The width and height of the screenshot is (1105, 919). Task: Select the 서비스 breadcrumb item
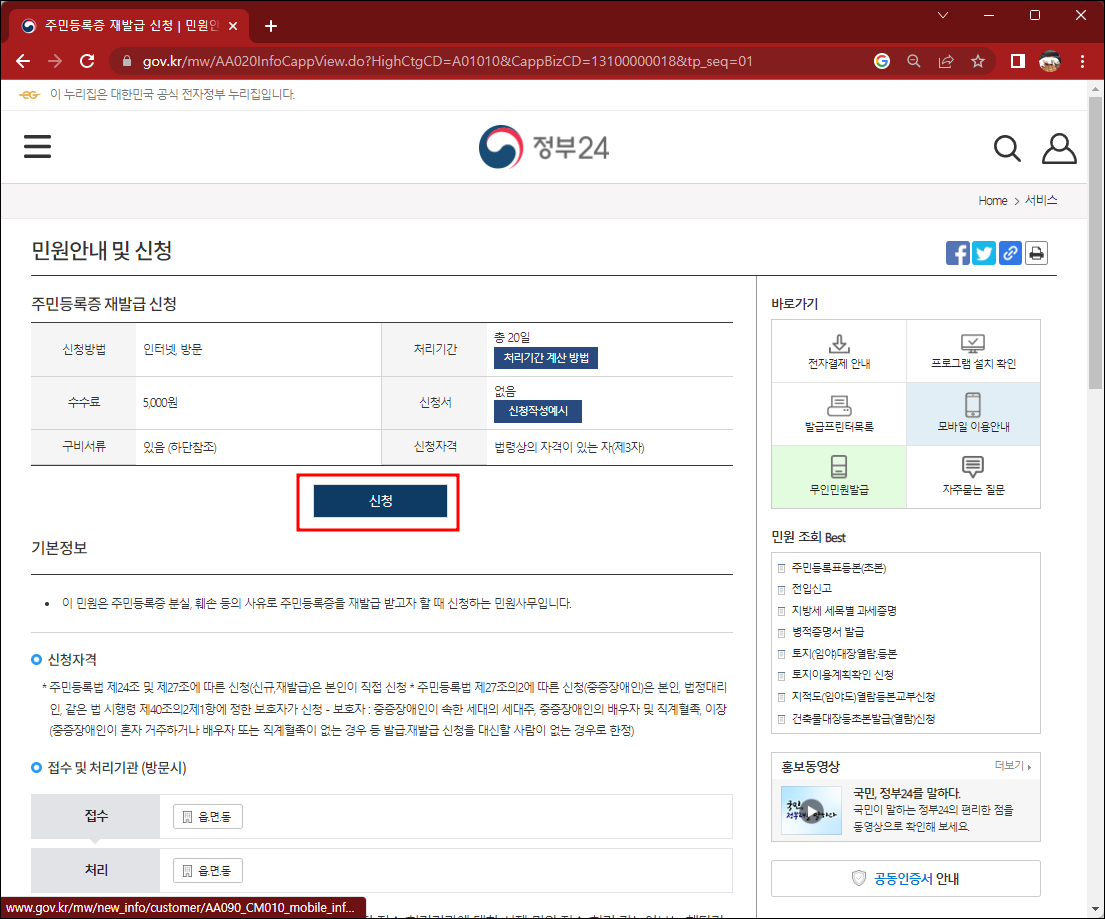point(1042,200)
